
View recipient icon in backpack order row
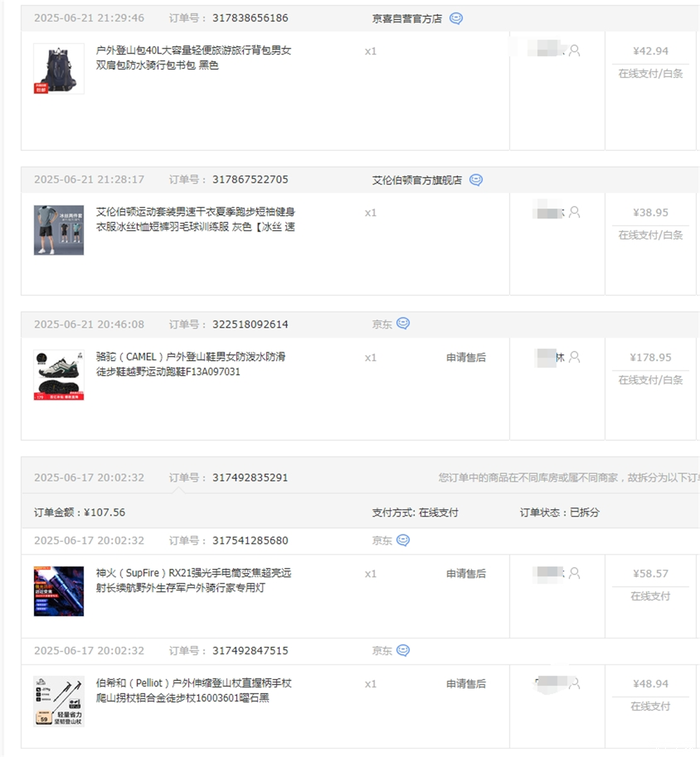point(574,51)
